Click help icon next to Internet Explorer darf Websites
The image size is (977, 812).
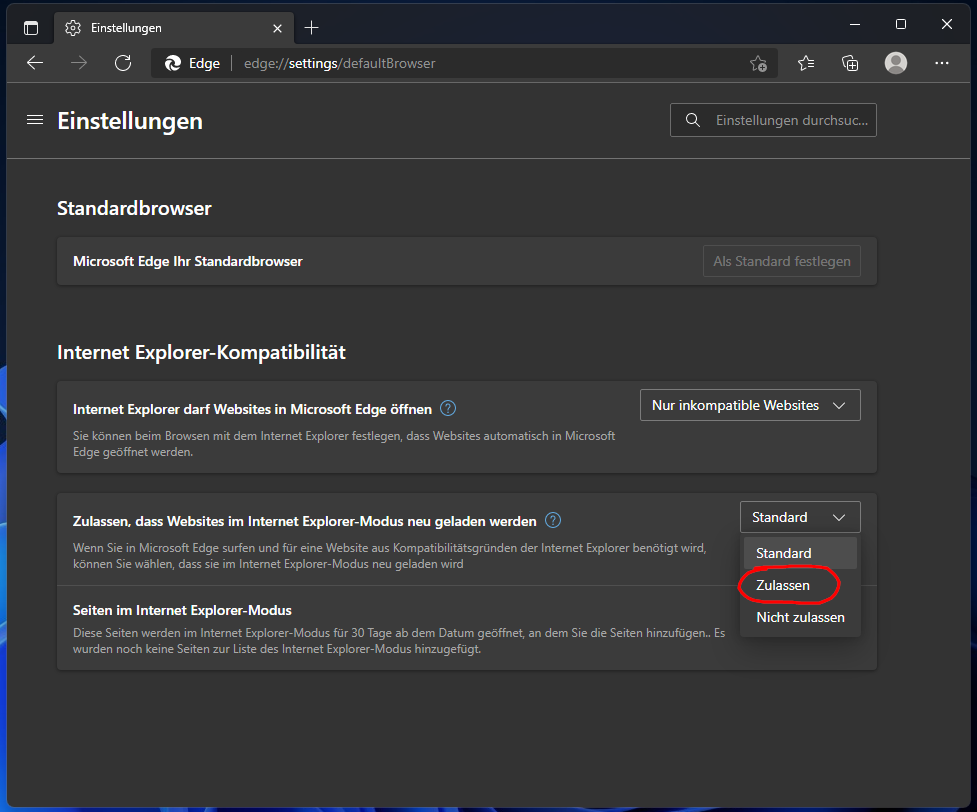pyautogui.click(x=448, y=408)
